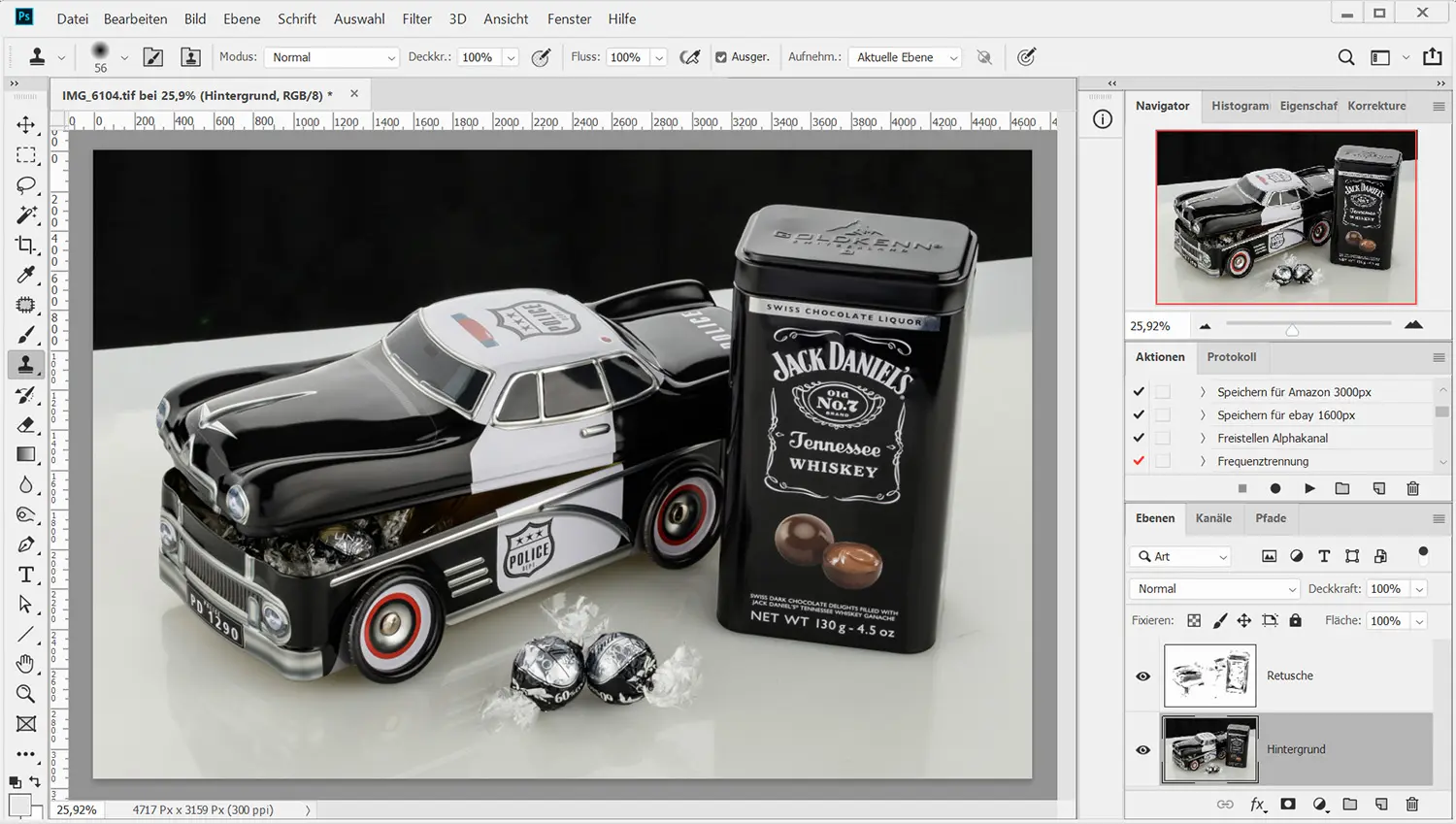
Task: Open the Filter menu
Action: 416,18
